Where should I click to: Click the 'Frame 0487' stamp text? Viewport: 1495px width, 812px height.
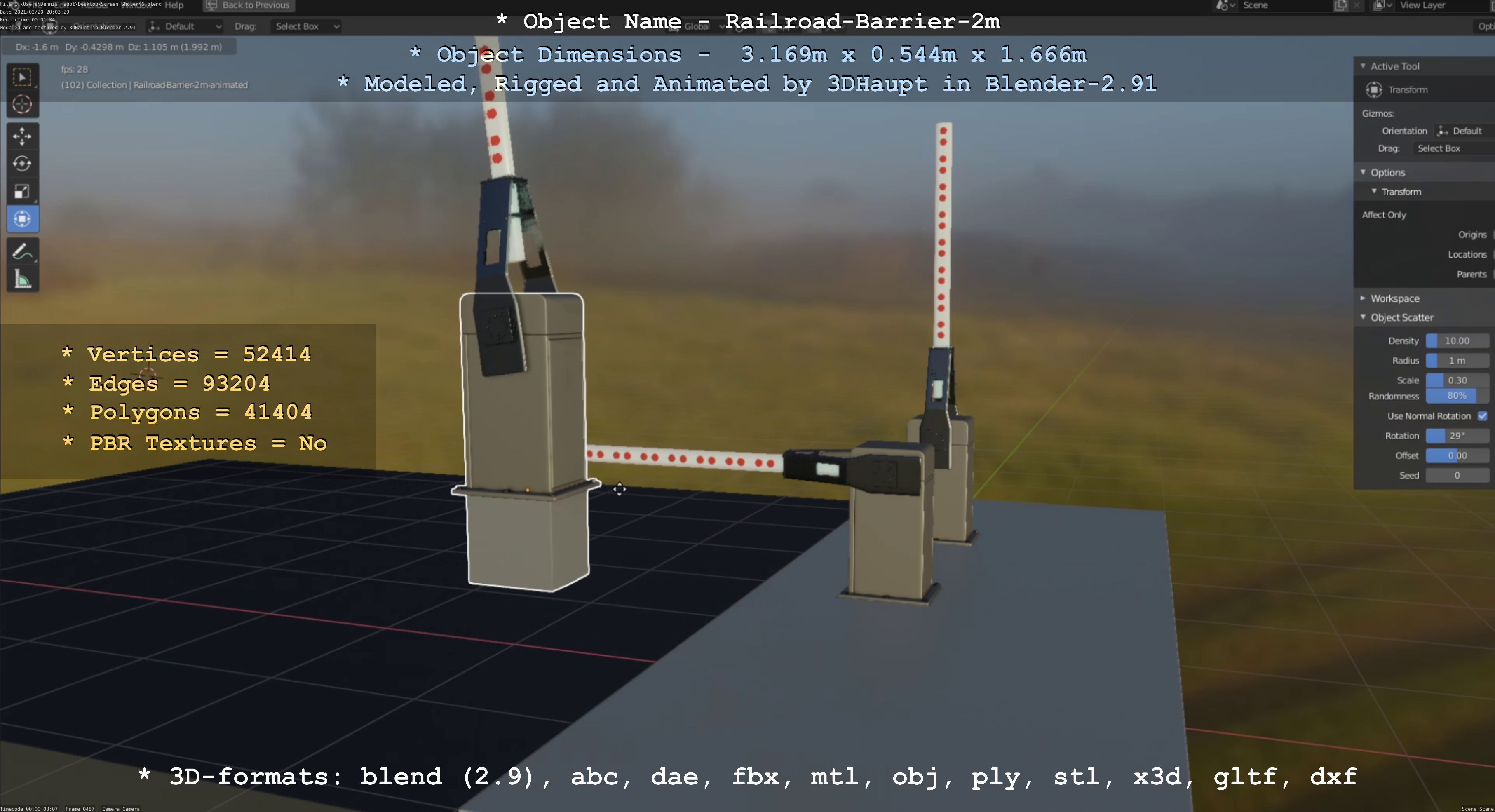coord(80,809)
